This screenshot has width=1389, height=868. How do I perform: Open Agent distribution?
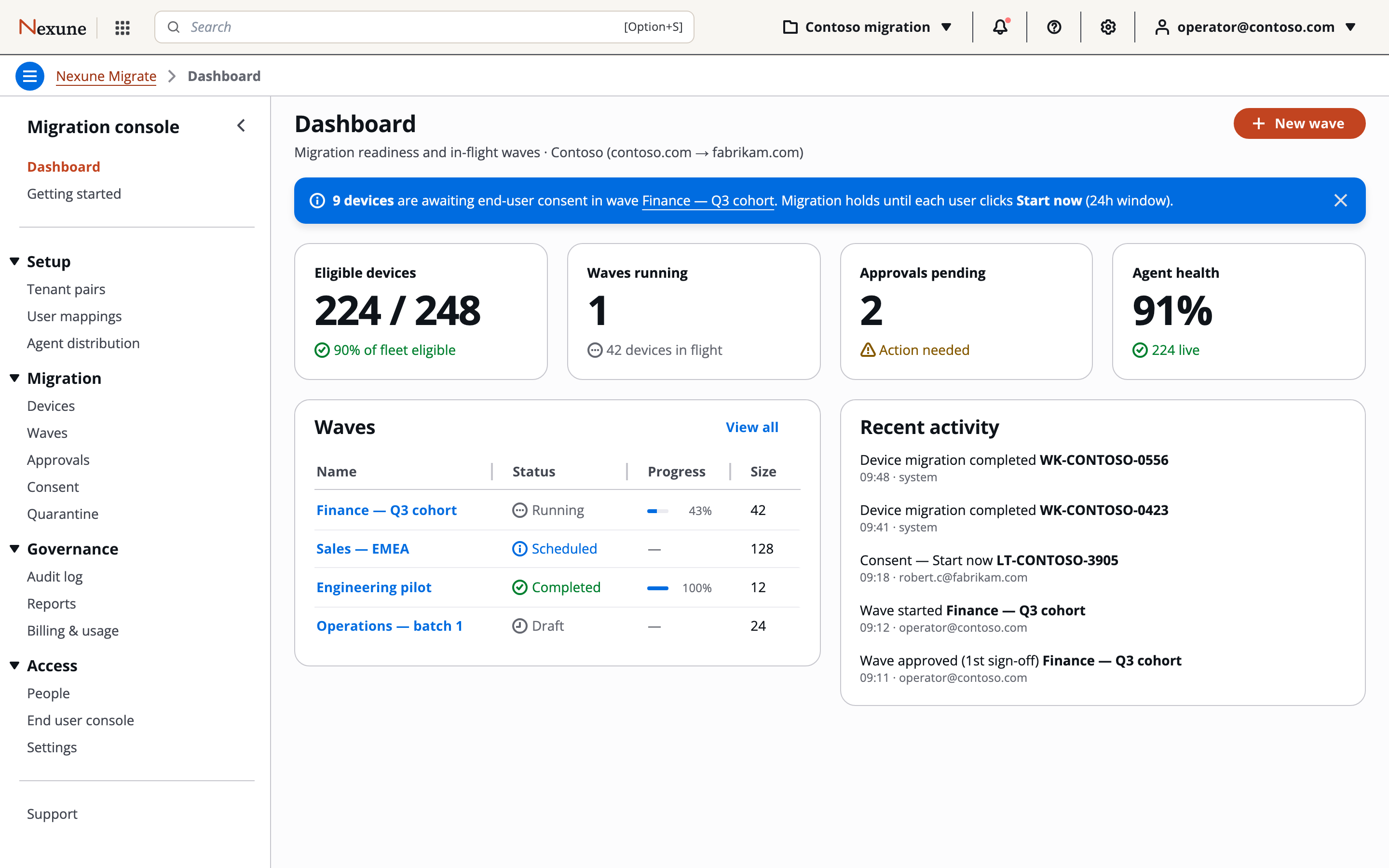click(83, 343)
